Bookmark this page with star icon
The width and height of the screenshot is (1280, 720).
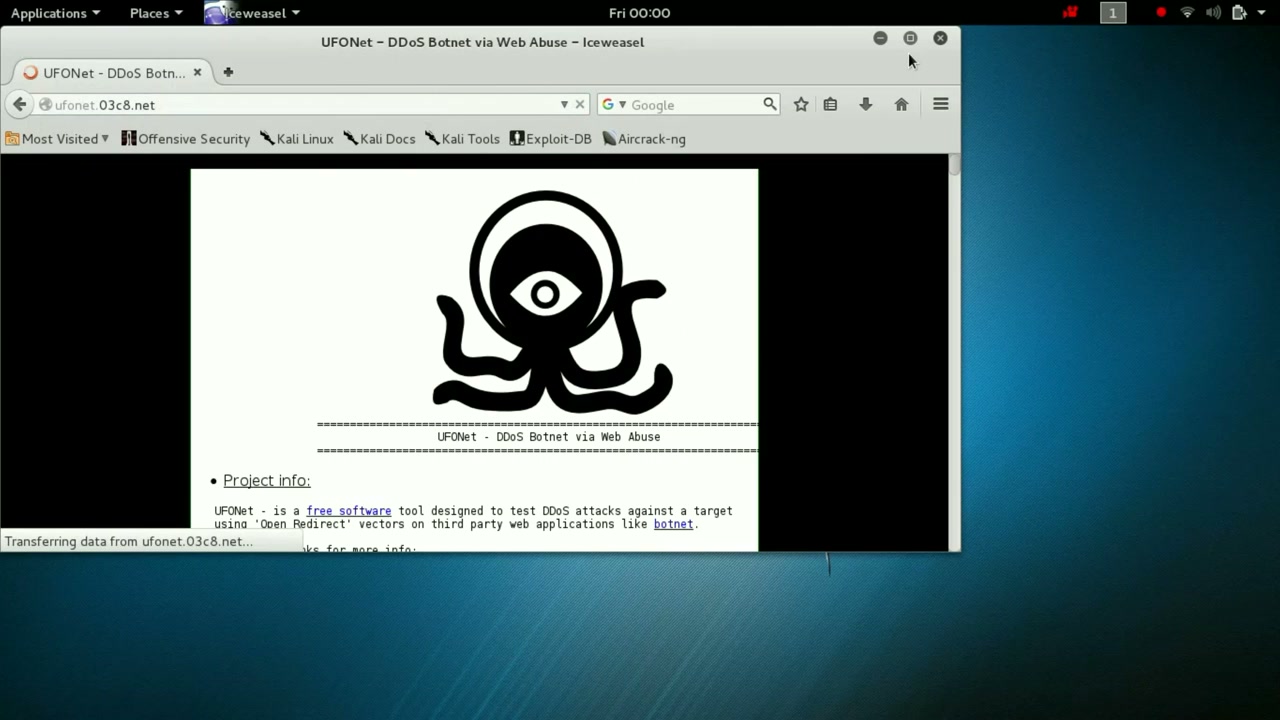[801, 104]
